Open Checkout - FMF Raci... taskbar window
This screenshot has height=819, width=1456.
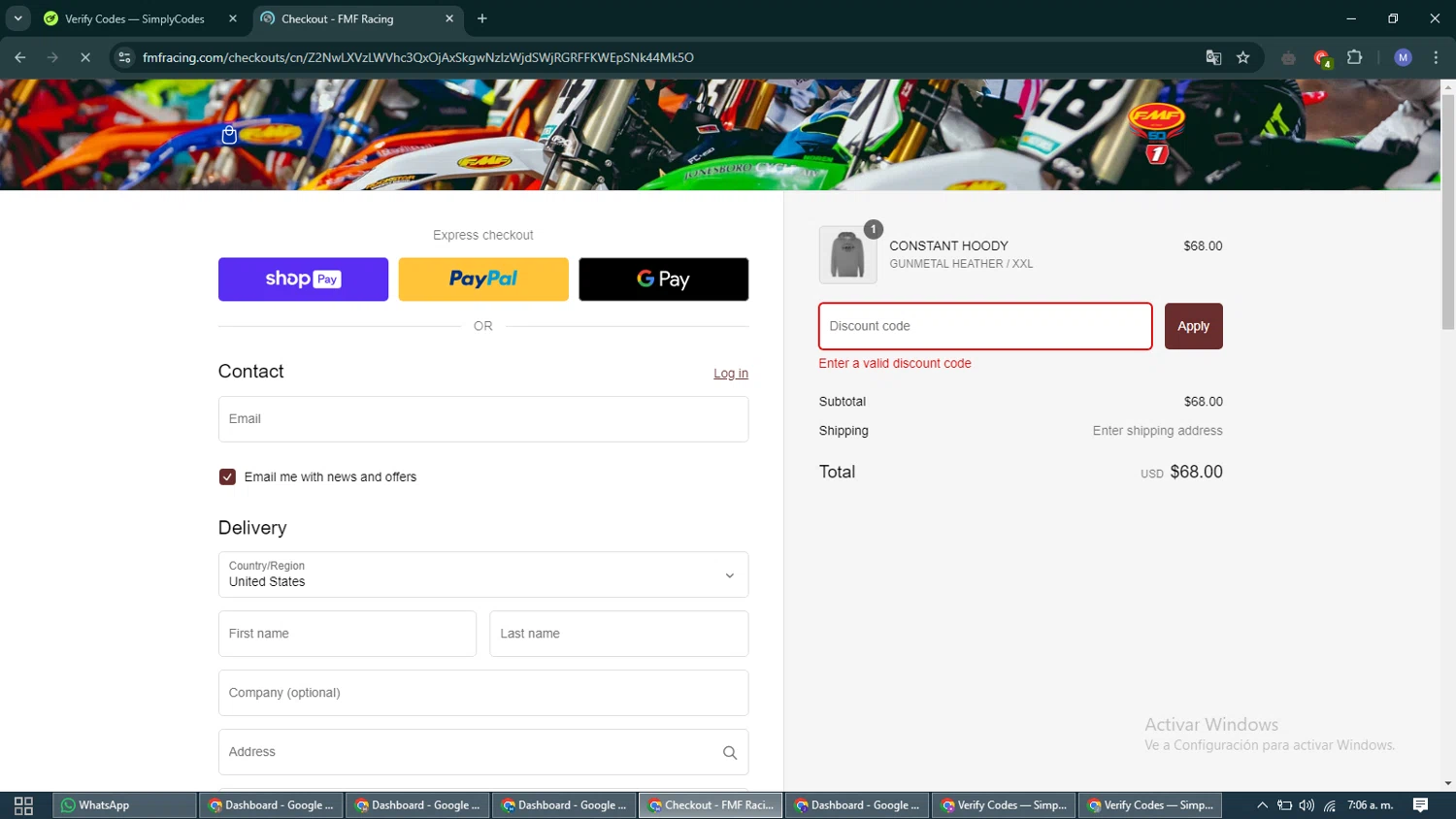(x=711, y=805)
